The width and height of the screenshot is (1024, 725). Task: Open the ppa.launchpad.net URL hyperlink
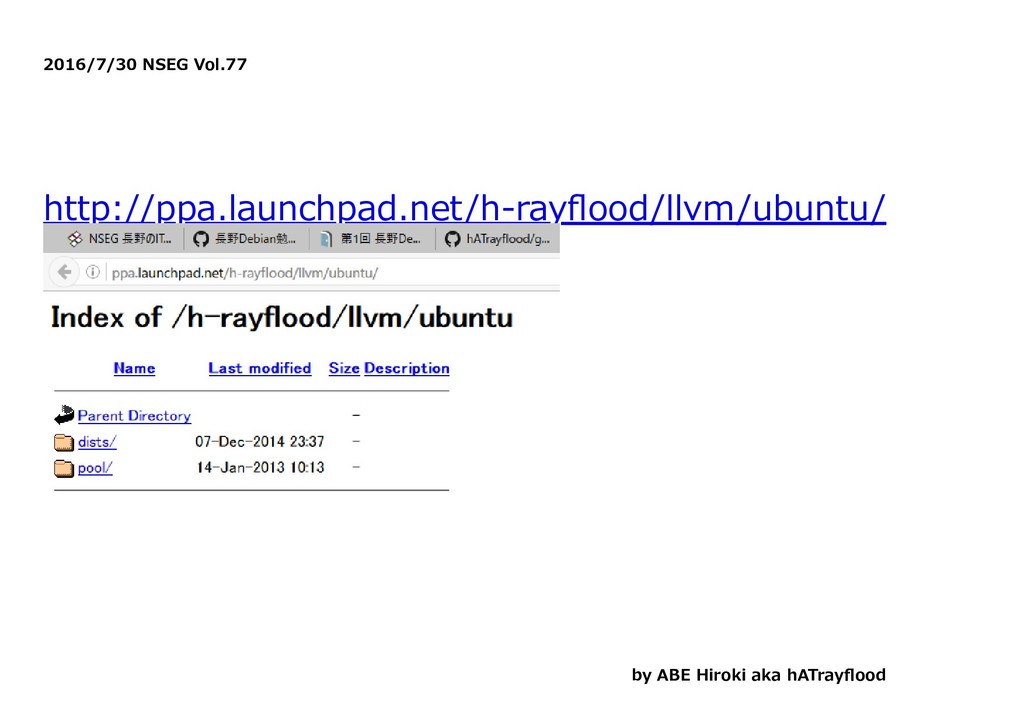(x=464, y=208)
